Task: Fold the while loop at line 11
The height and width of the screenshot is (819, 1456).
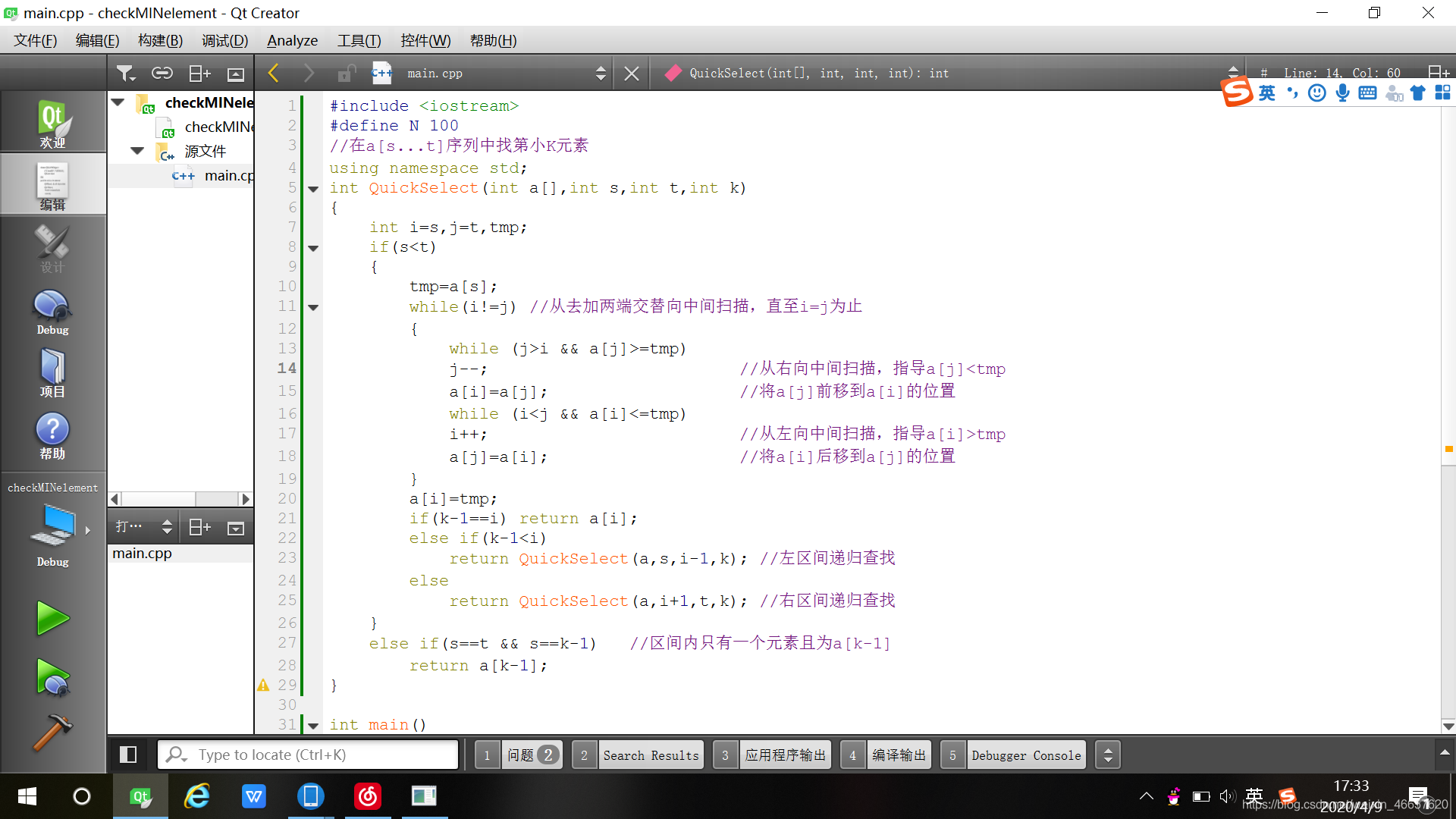Action: (313, 307)
